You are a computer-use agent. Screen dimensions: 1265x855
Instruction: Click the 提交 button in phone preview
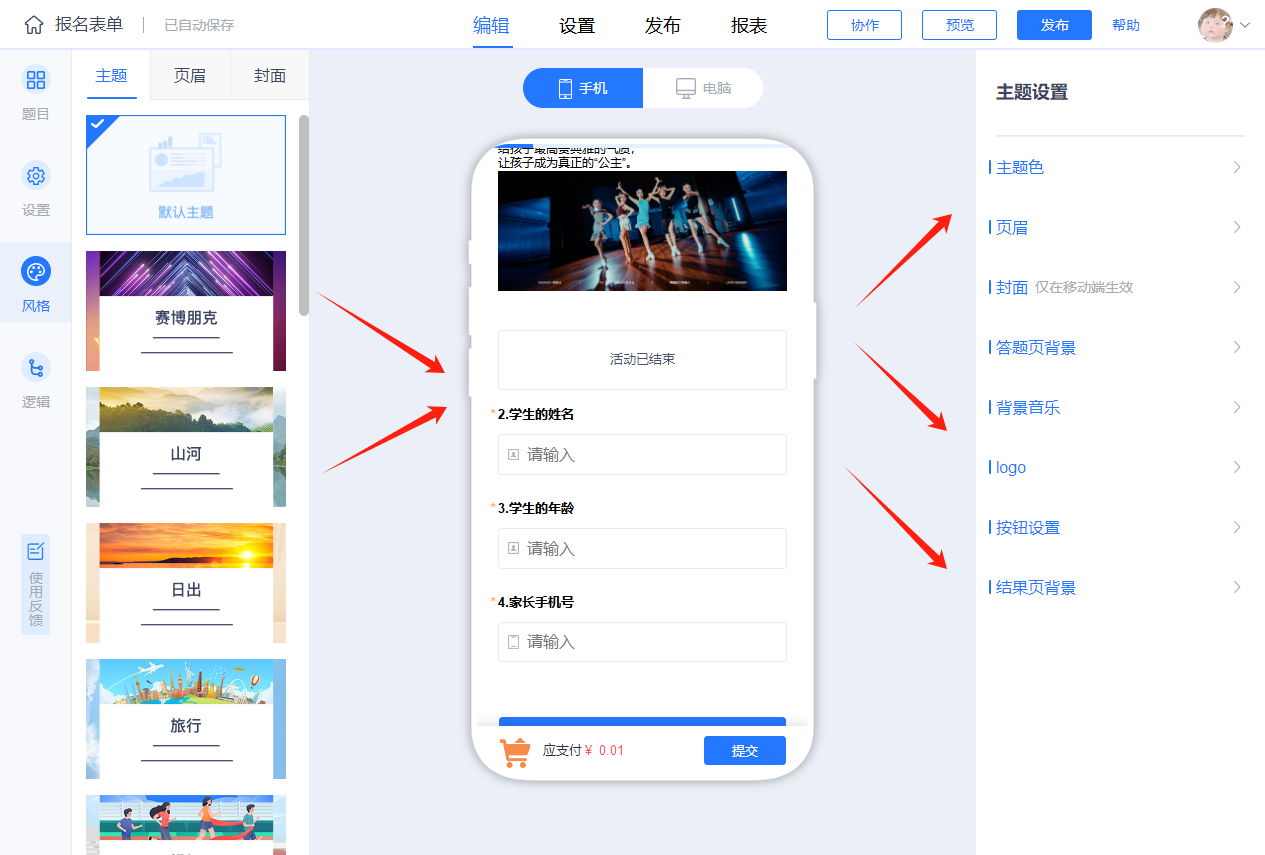pyautogui.click(x=745, y=751)
